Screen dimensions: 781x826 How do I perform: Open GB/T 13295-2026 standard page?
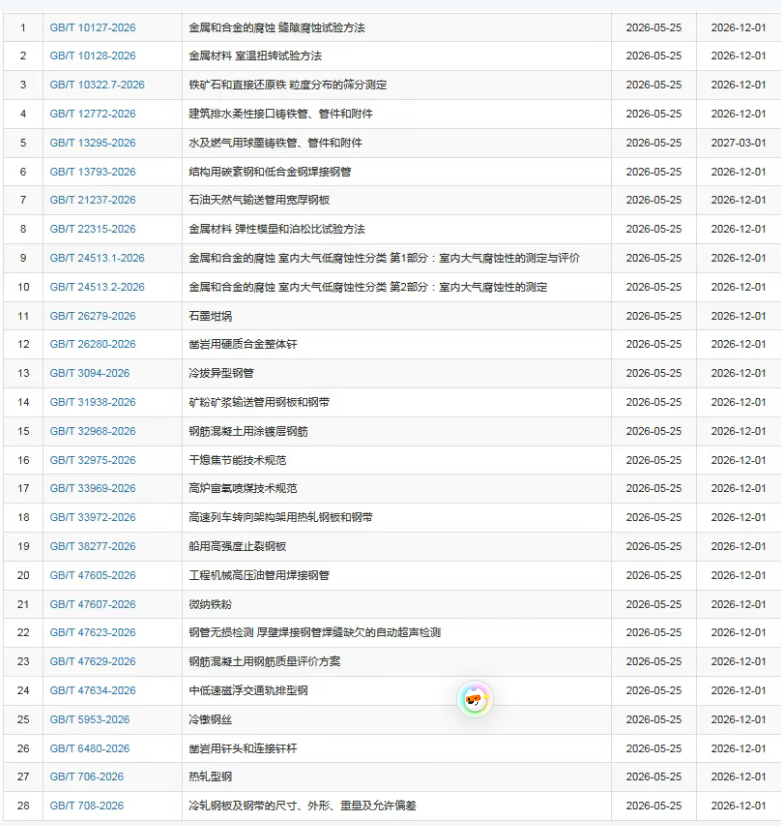(x=93, y=142)
